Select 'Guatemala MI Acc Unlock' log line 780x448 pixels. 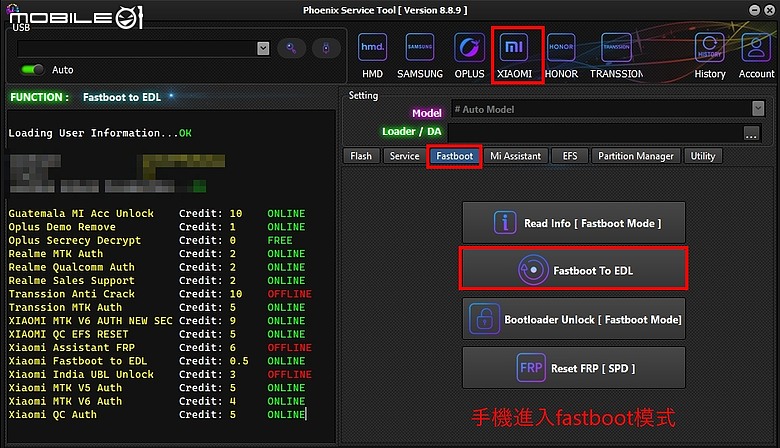click(157, 213)
